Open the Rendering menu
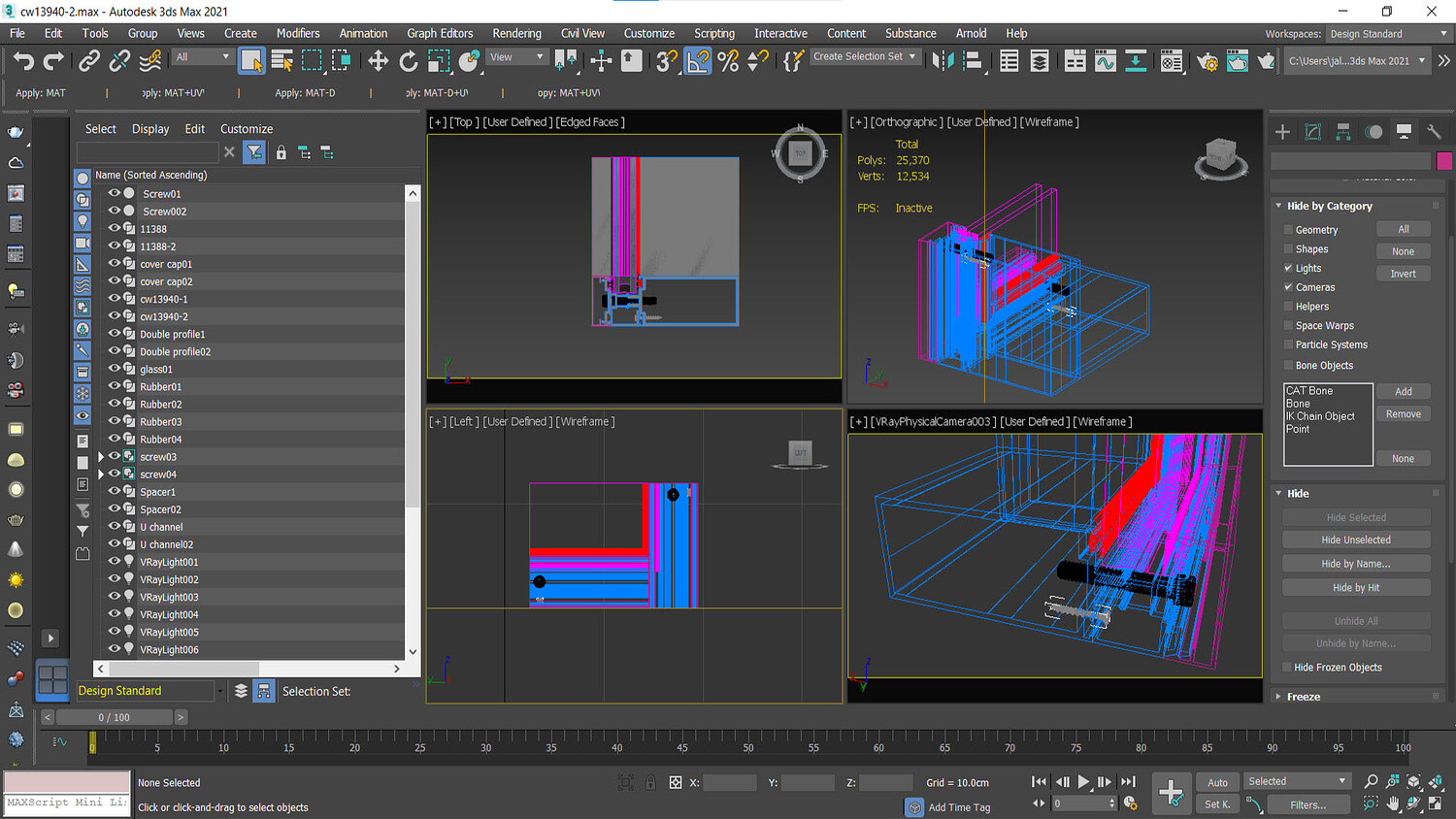1456x819 pixels. (x=516, y=33)
